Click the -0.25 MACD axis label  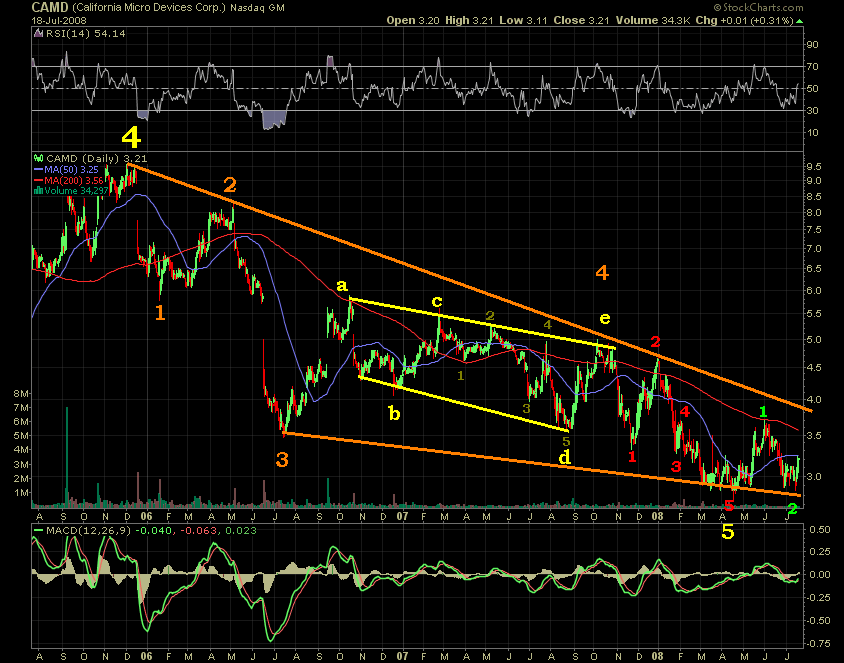818,597
